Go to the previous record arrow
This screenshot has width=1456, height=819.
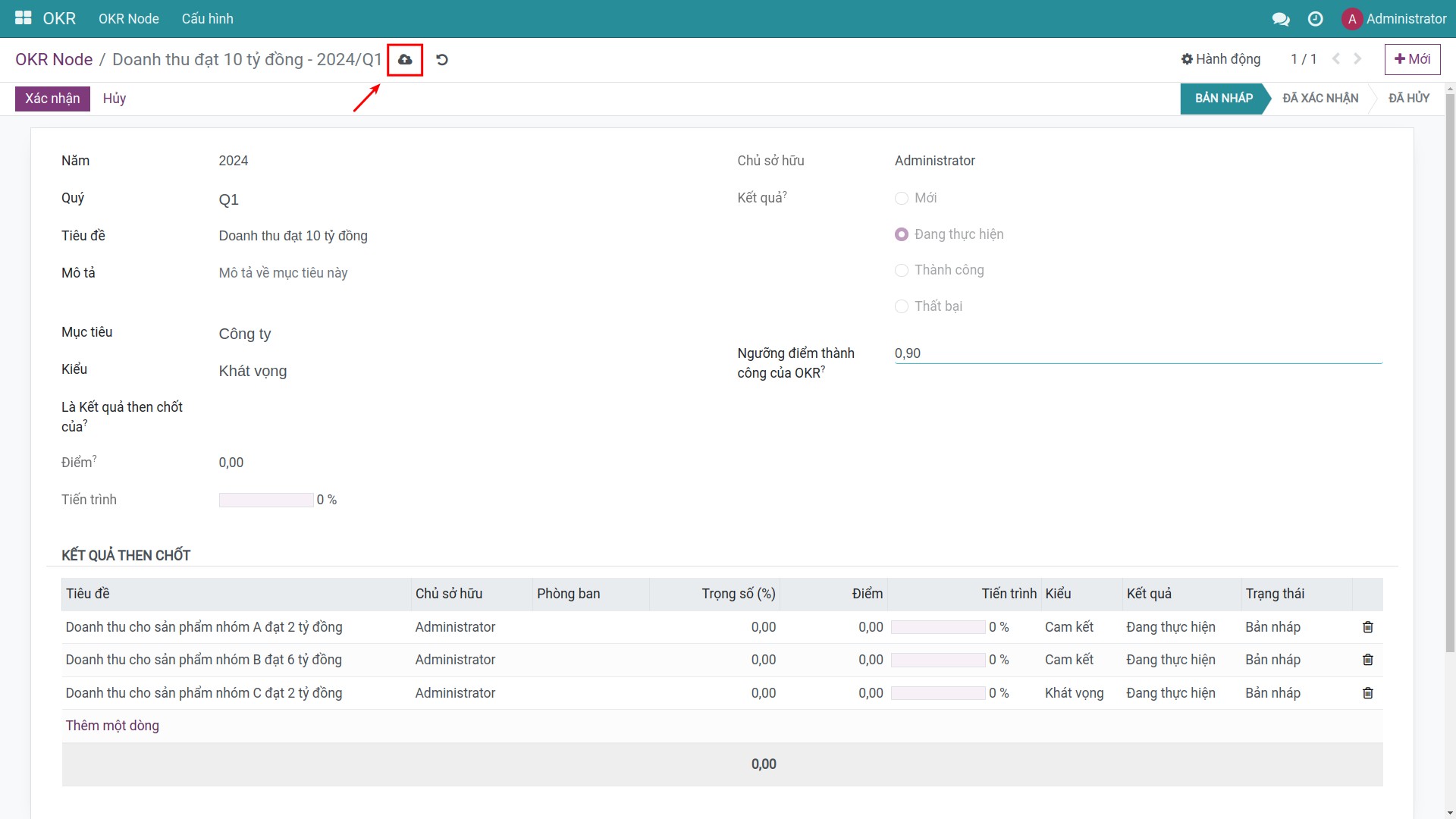tap(1335, 58)
